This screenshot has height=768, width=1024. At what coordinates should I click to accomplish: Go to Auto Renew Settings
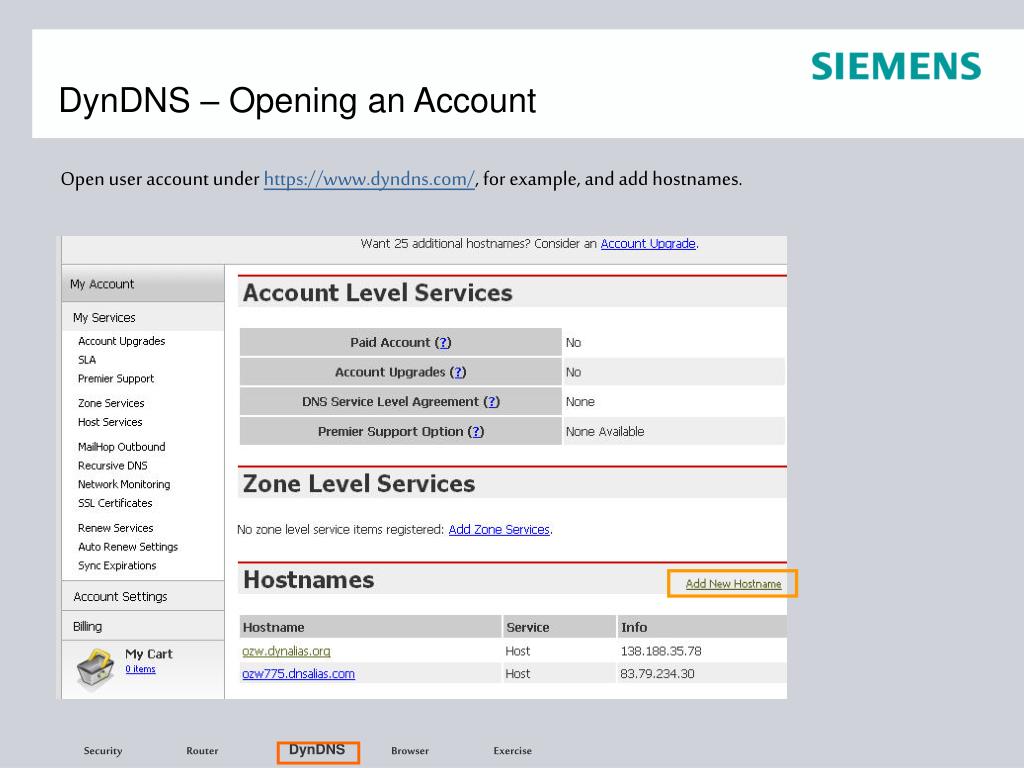click(x=128, y=547)
